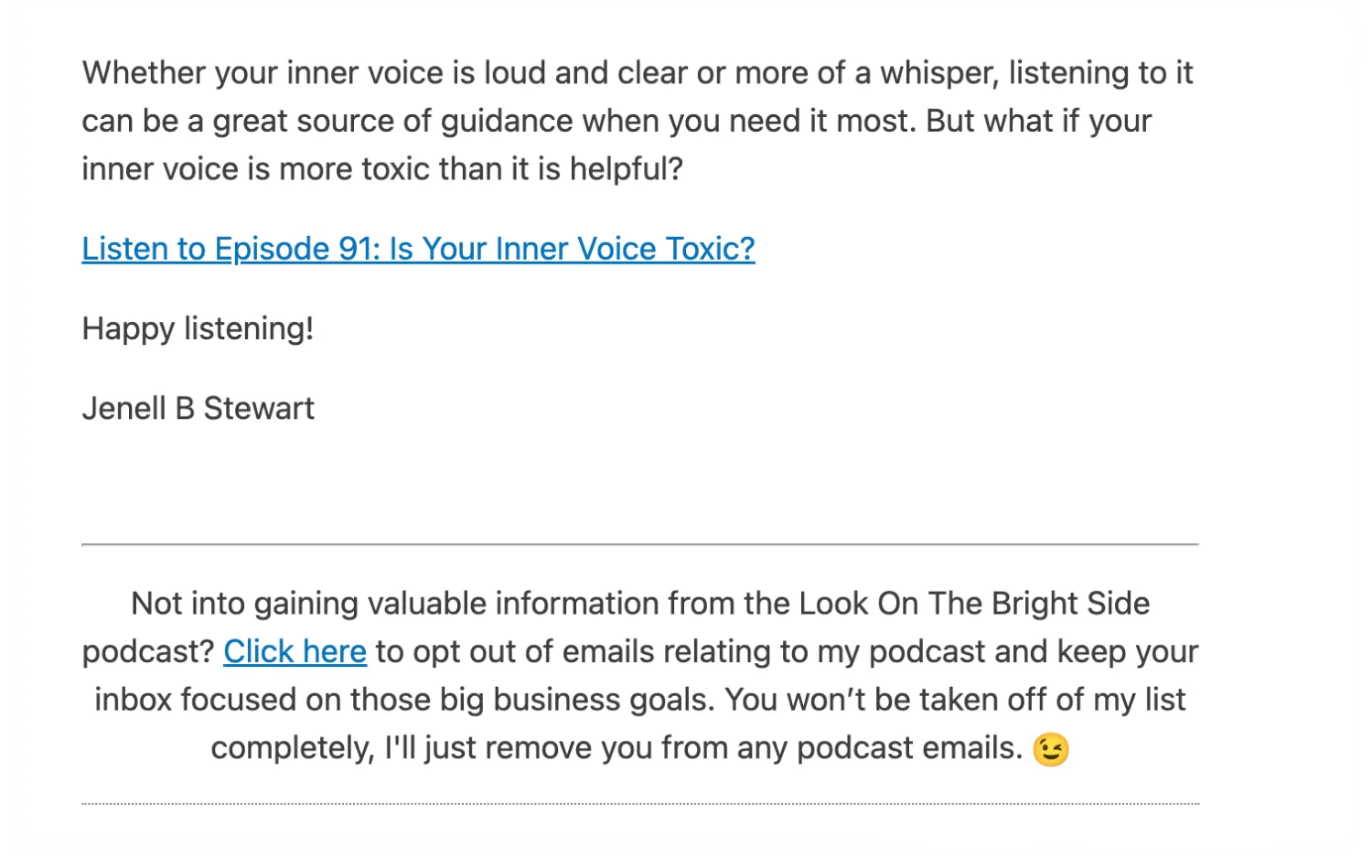Image resolution: width=1372 pixels, height=868 pixels.
Task: Click the phrase "Look On The Bright Side"
Action: (x=974, y=604)
